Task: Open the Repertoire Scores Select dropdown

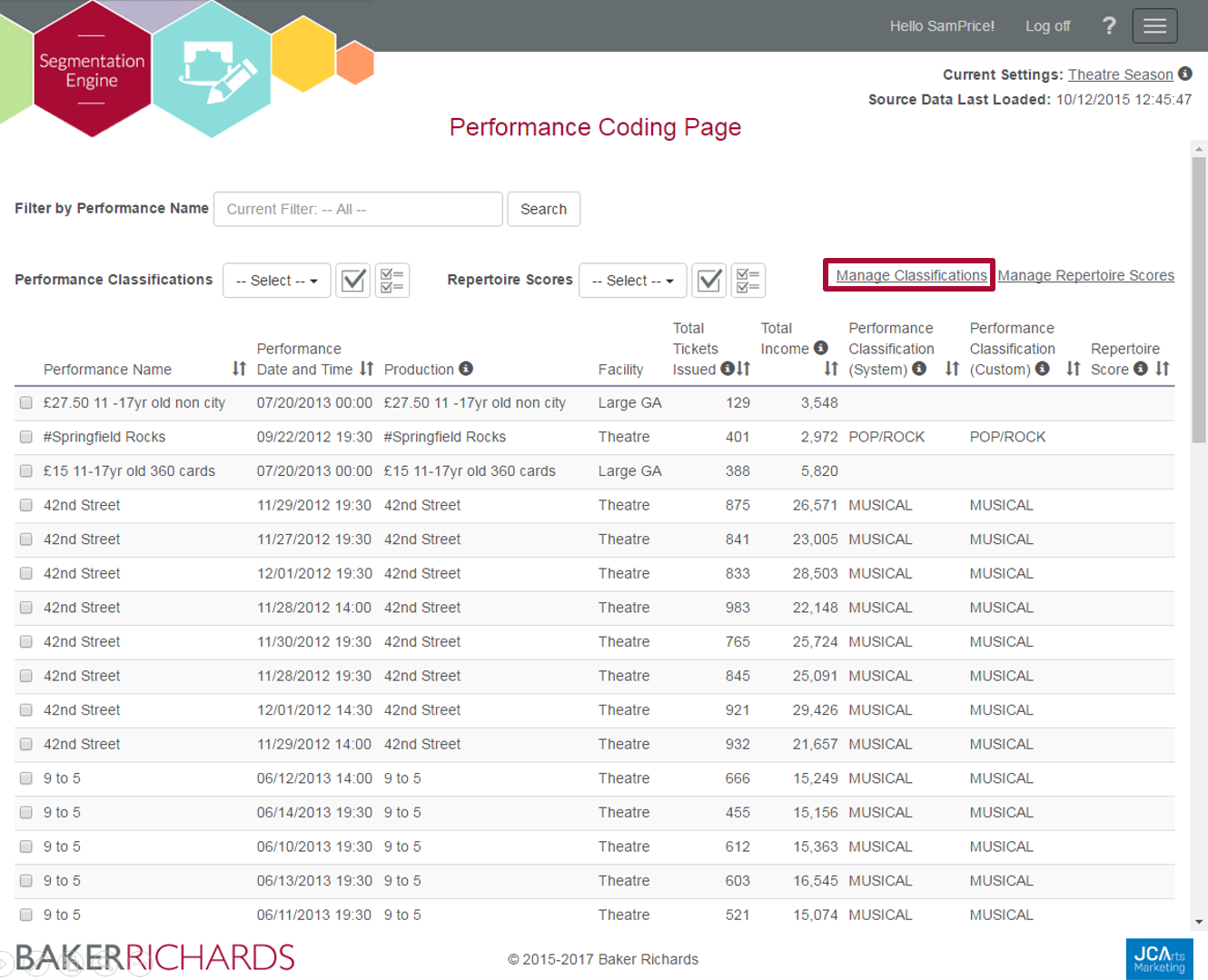Action: pyautogui.click(x=632, y=281)
